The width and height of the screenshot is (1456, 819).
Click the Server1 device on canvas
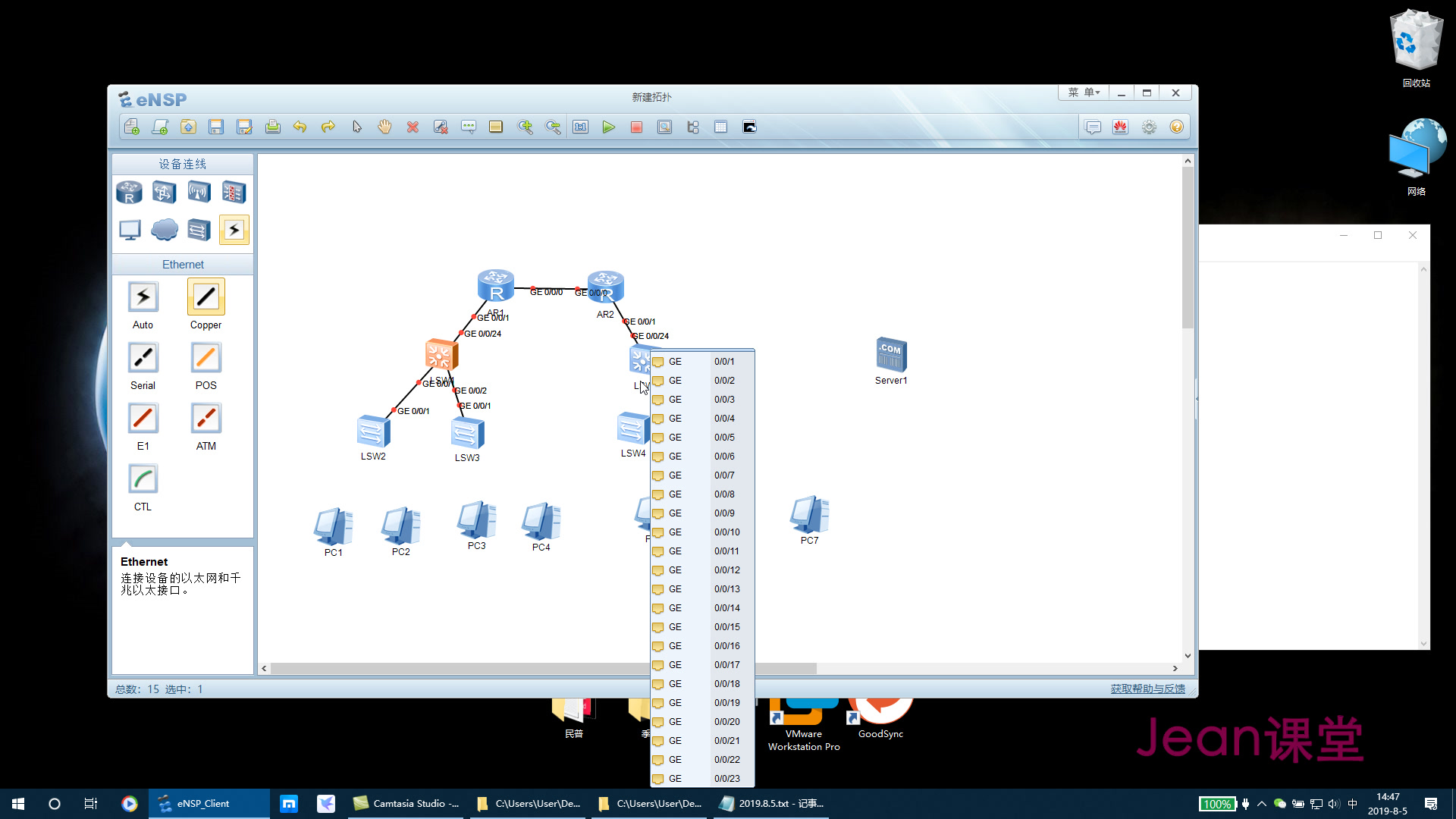pyautogui.click(x=891, y=355)
